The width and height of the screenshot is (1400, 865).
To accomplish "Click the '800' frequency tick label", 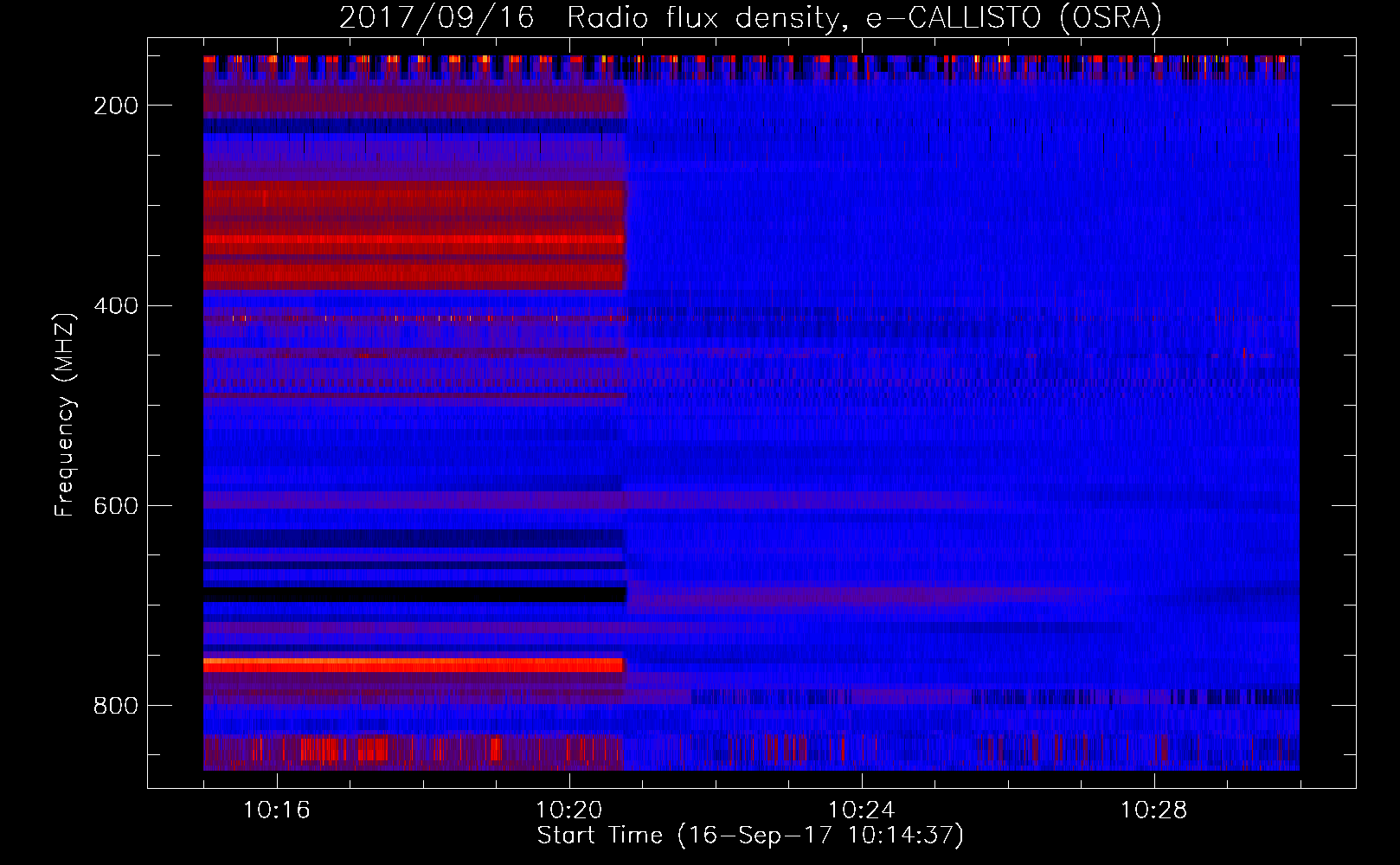I will pos(116,706).
